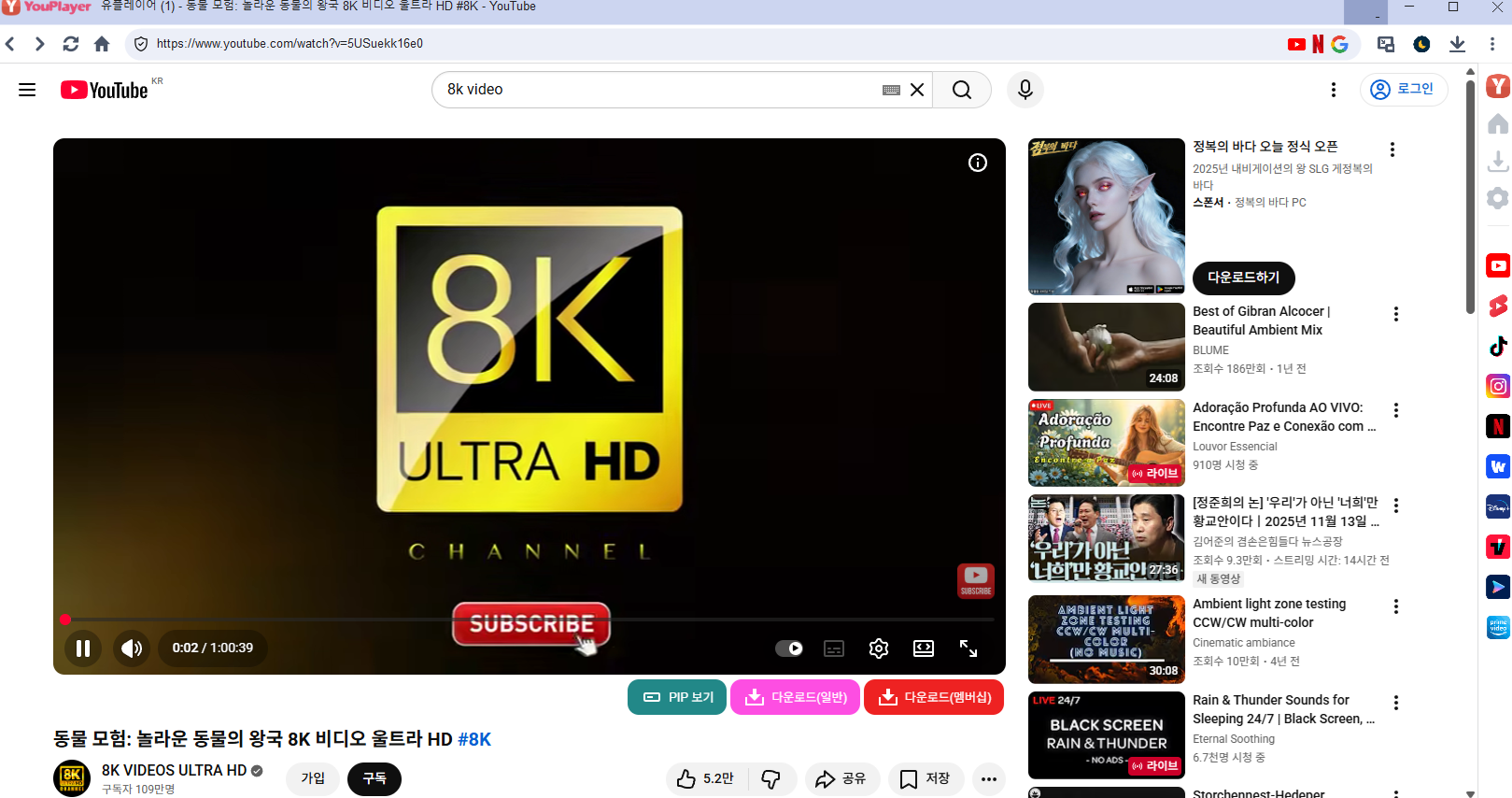This screenshot has height=798, width=1512.
Task: Open options menu for Rain & Thunder Sounds
Action: click(x=1396, y=703)
